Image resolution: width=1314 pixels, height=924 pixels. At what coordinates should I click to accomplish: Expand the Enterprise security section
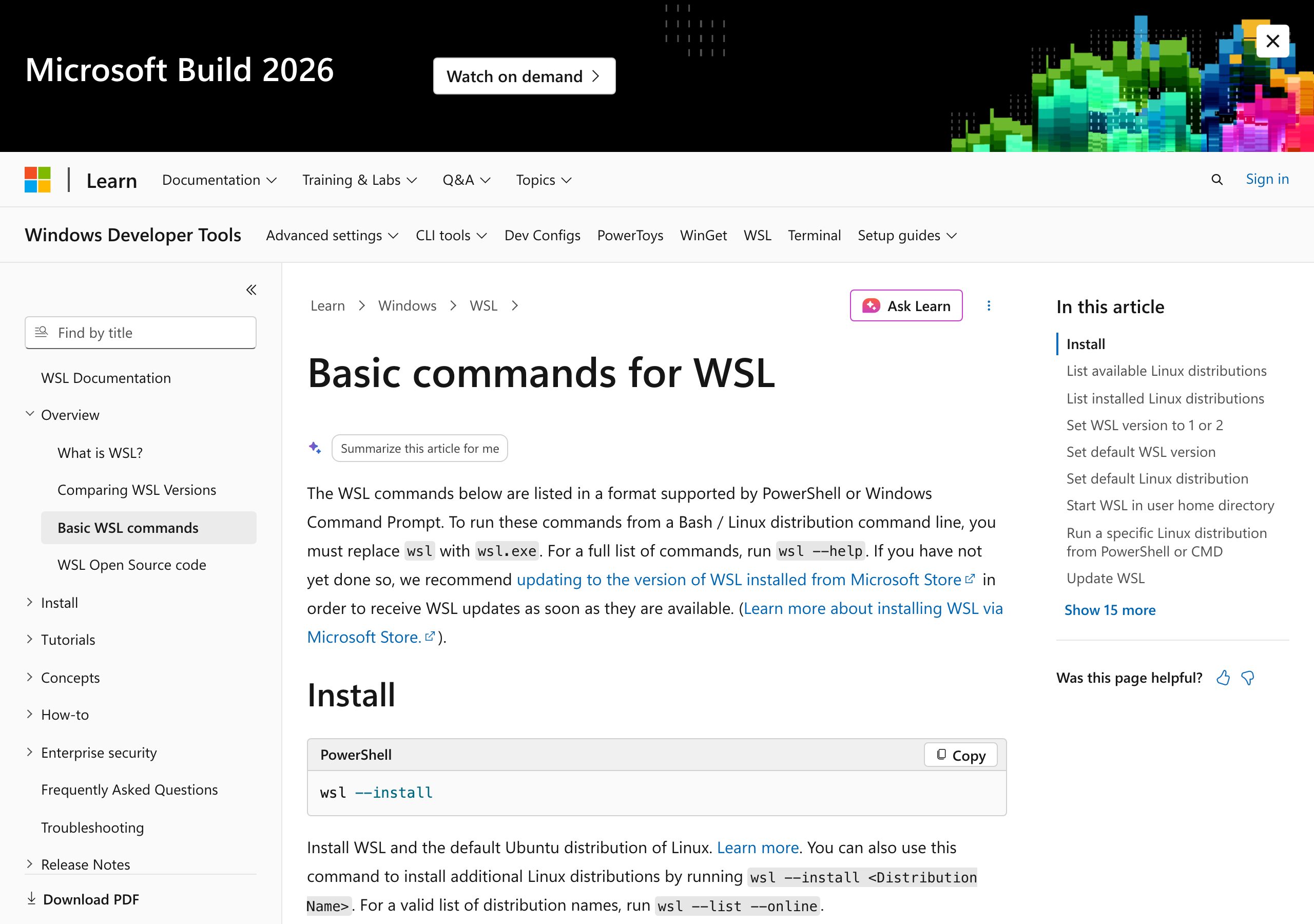click(30, 752)
